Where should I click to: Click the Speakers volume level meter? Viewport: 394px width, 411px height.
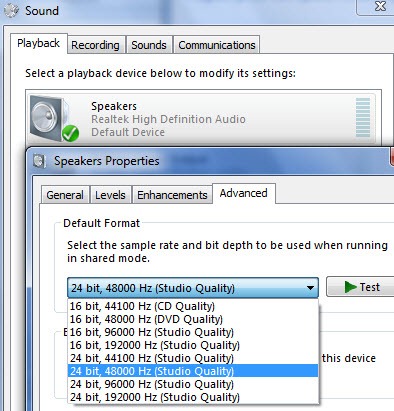363,118
